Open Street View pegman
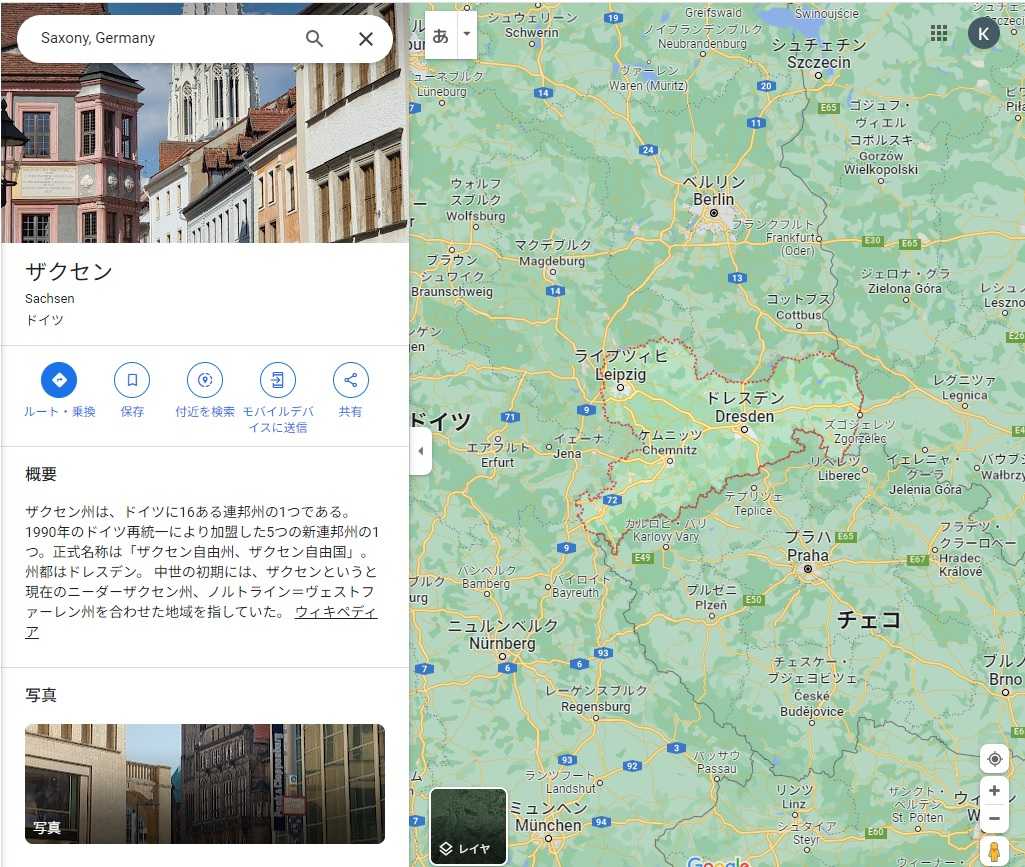This screenshot has width=1025, height=867. pos(994,851)
